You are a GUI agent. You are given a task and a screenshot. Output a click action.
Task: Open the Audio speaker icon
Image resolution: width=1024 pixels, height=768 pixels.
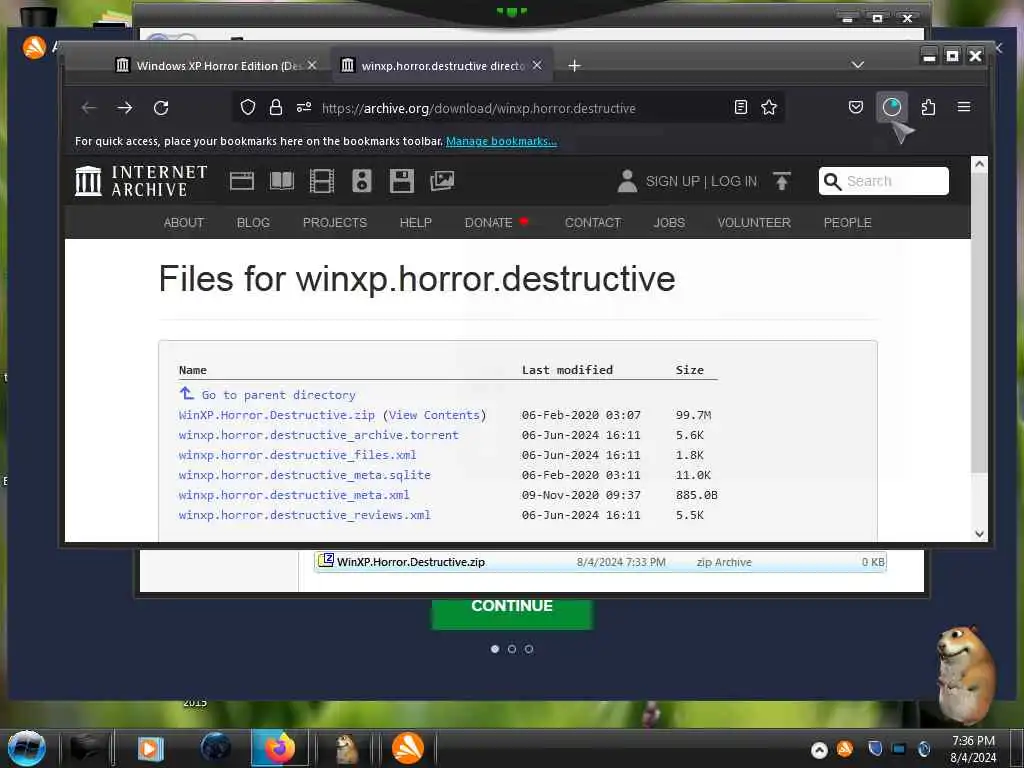coord(362,181)
